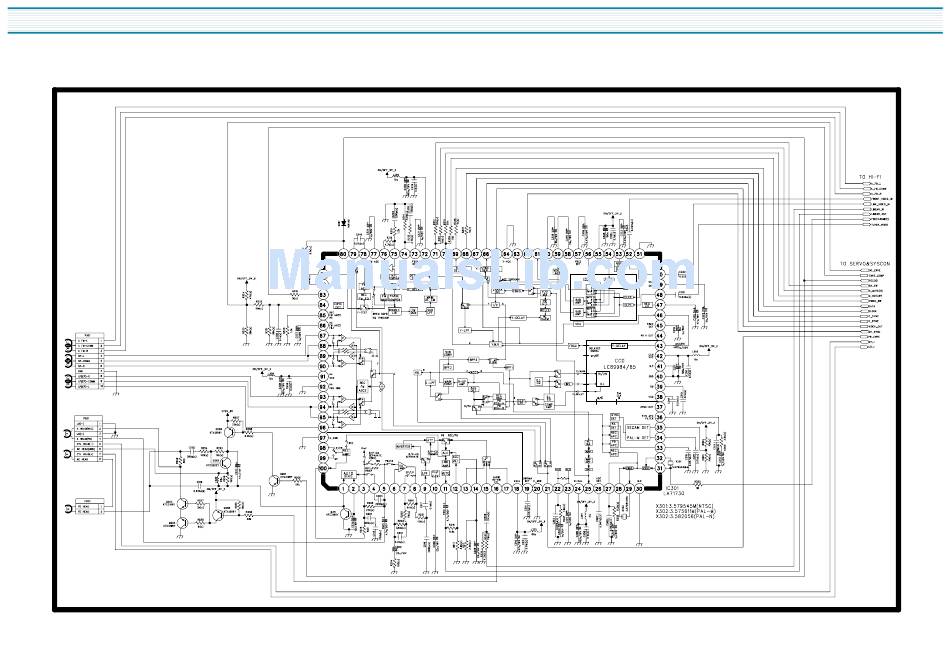Click pin 31 on the chip's right side
The width and height of the screenshot is (950, 648).
tap(659, 469)
